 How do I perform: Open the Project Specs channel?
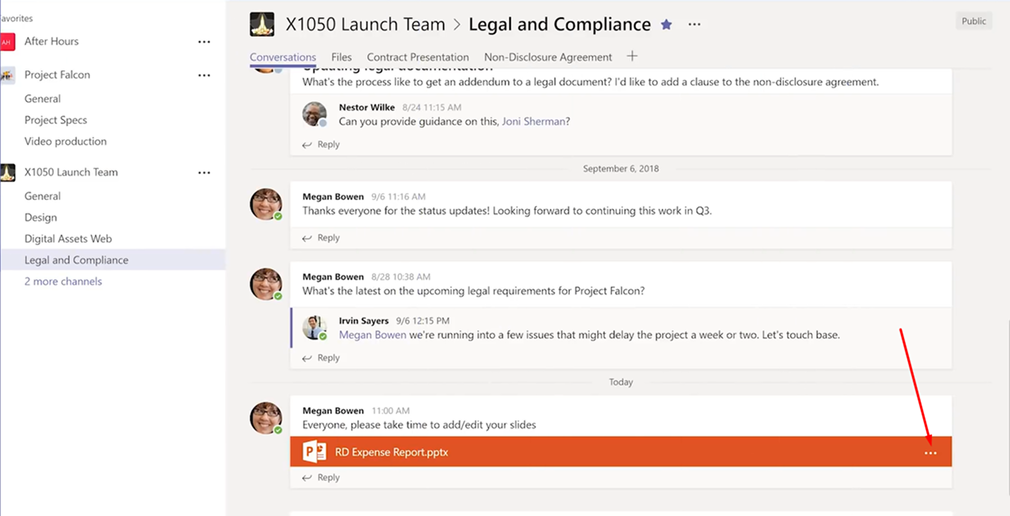pos(55,120)
